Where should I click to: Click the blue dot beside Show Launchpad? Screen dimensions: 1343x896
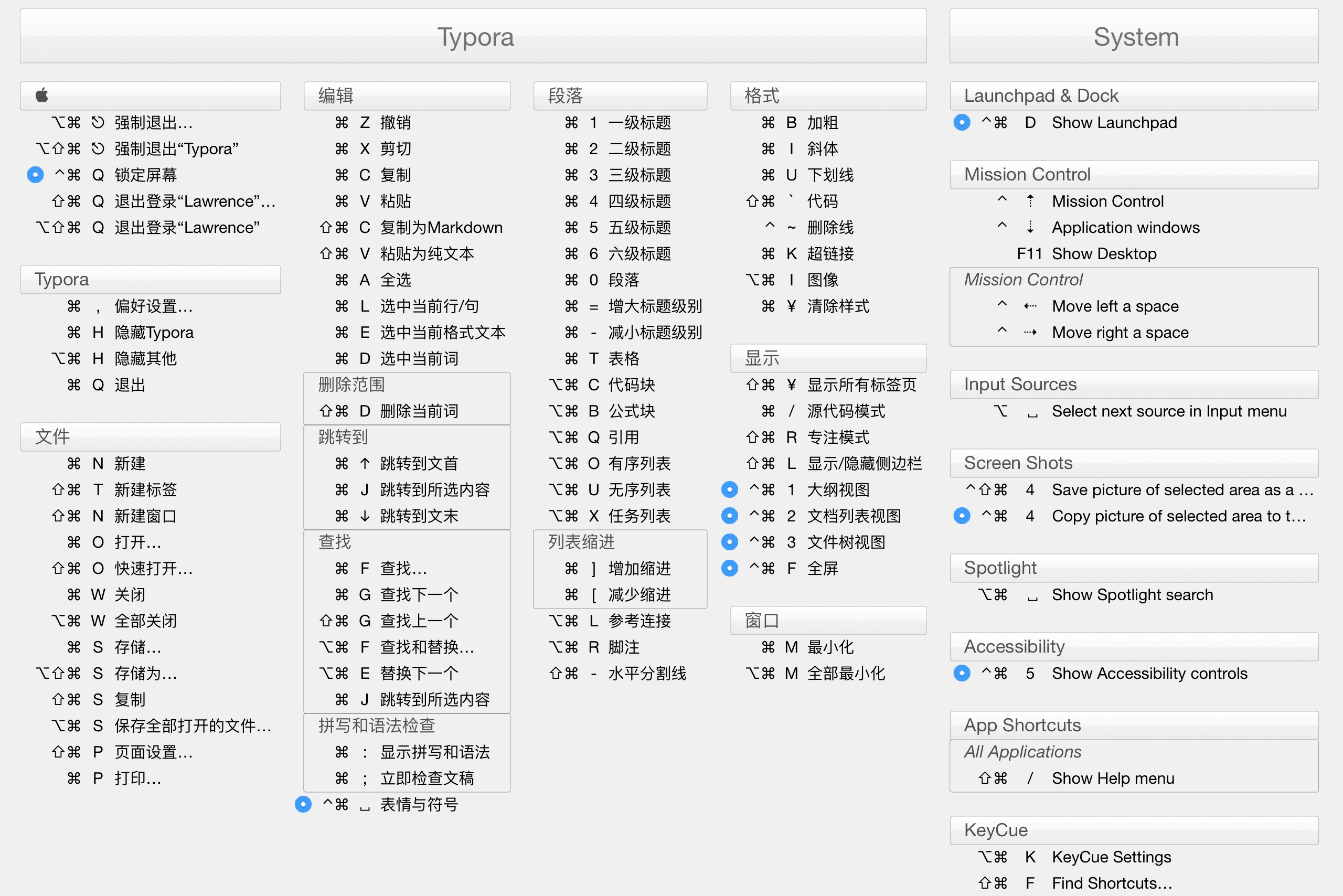point(962,122)
